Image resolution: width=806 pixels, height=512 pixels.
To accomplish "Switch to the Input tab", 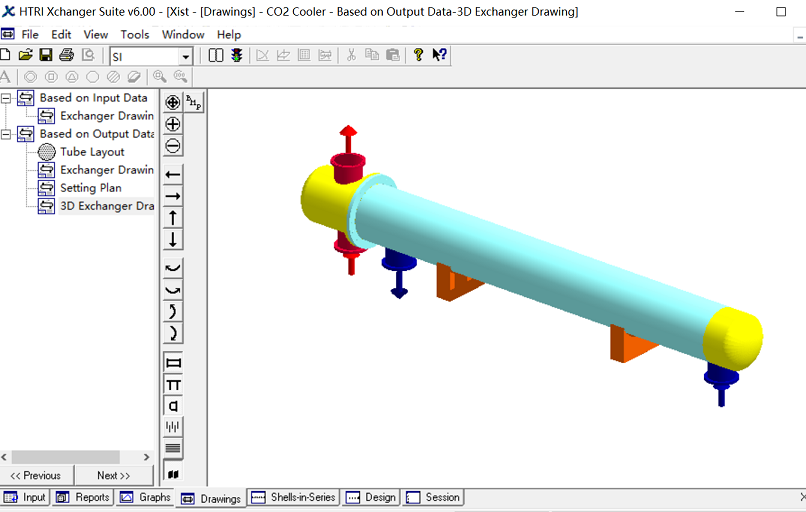I will 25,498.
